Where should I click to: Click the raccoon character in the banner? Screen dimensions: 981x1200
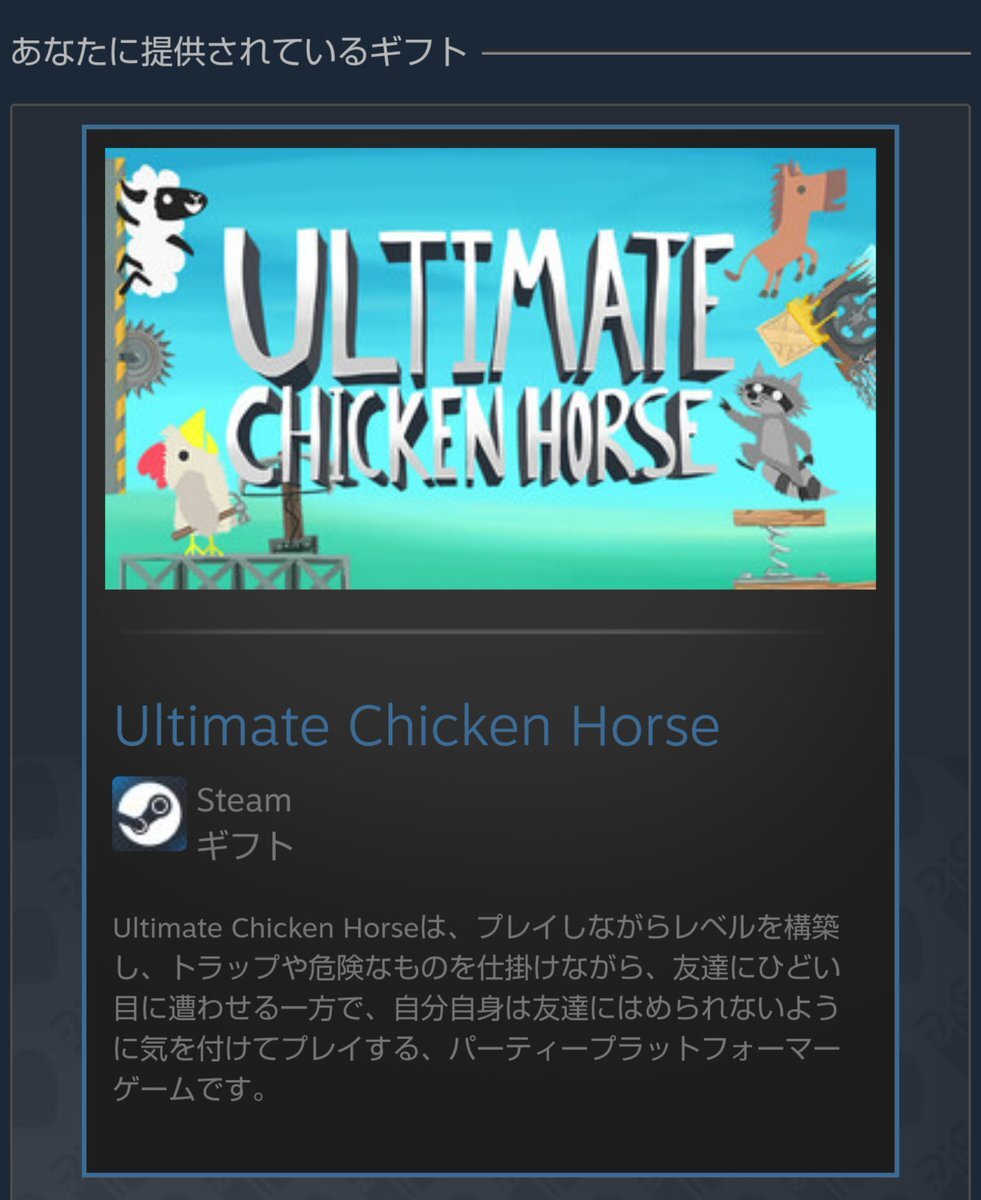click(776, 430)
